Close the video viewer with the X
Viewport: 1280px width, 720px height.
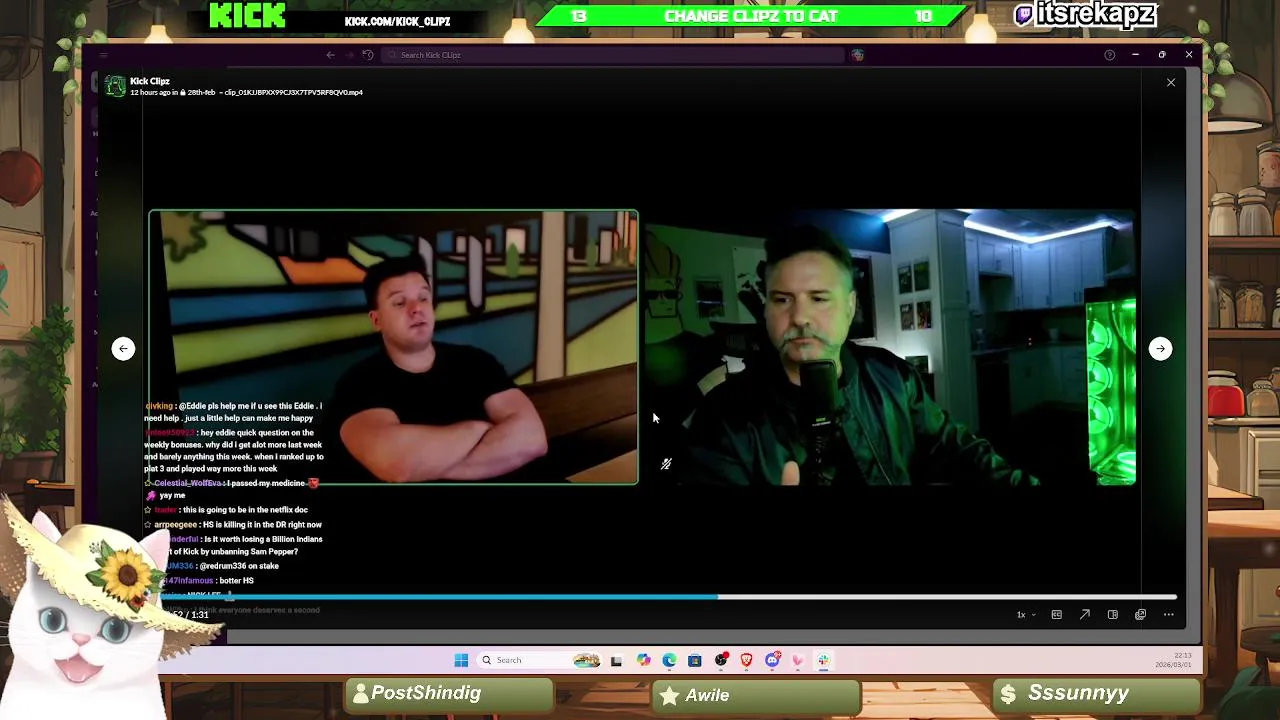pyautogui.click(x=1171, y=83)
